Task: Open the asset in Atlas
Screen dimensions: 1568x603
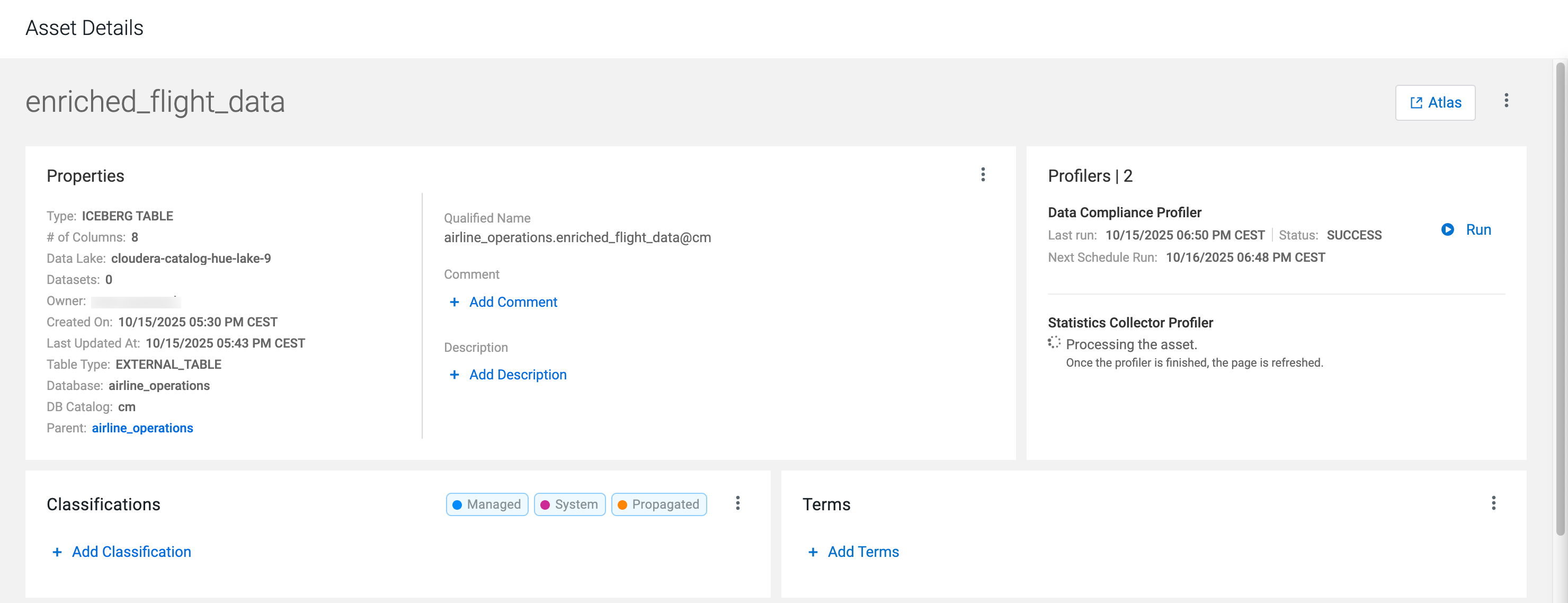Action: tap(1443, 102)
